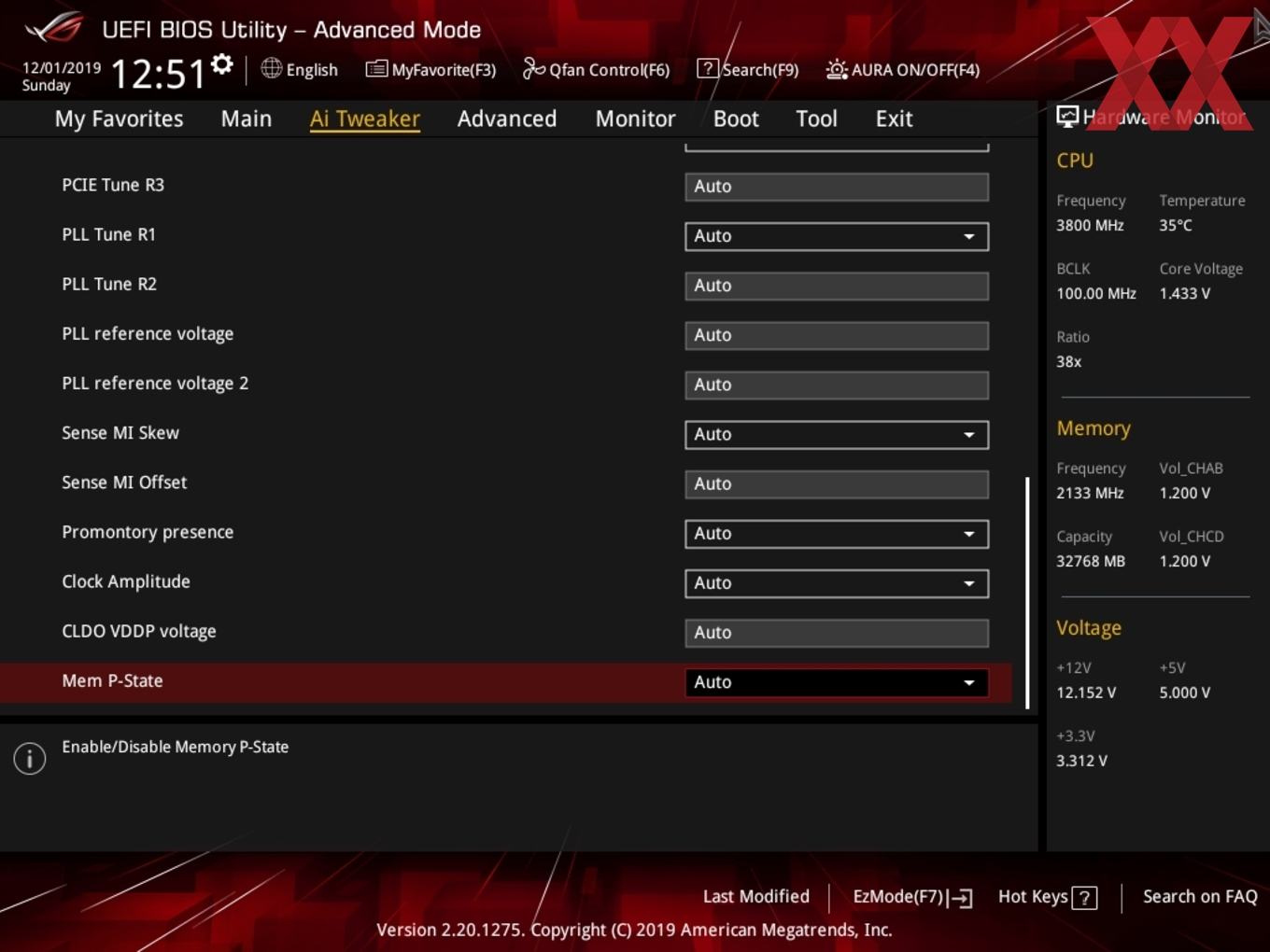This screenshot has height=952, width=1270.
Task: Click the memory capacity 32768 MB value
Action: tap(1091, 562)
